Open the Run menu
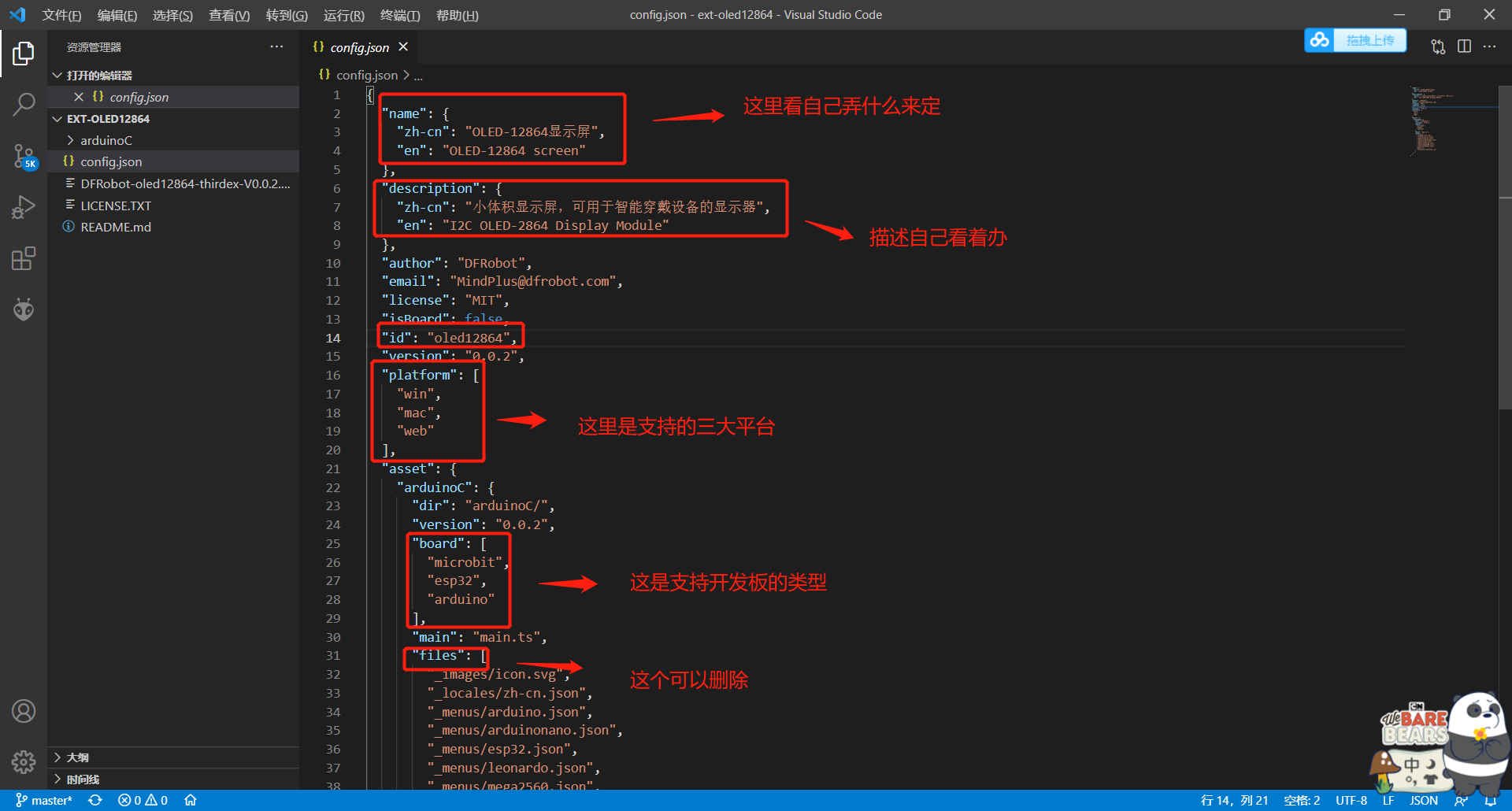 344,15
